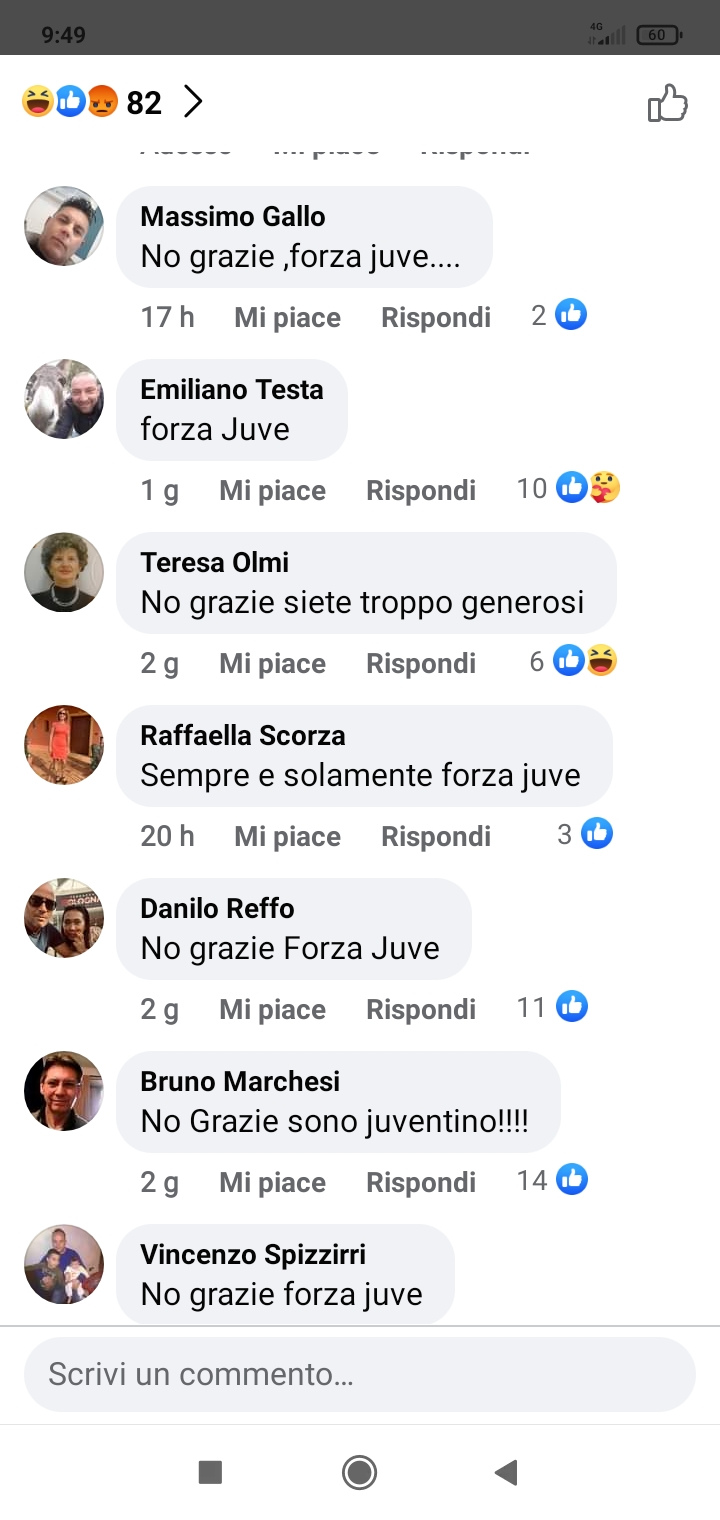Open Danilo Reffo's profile name link
Screen dimensions: 720x1520
(217, 908)
